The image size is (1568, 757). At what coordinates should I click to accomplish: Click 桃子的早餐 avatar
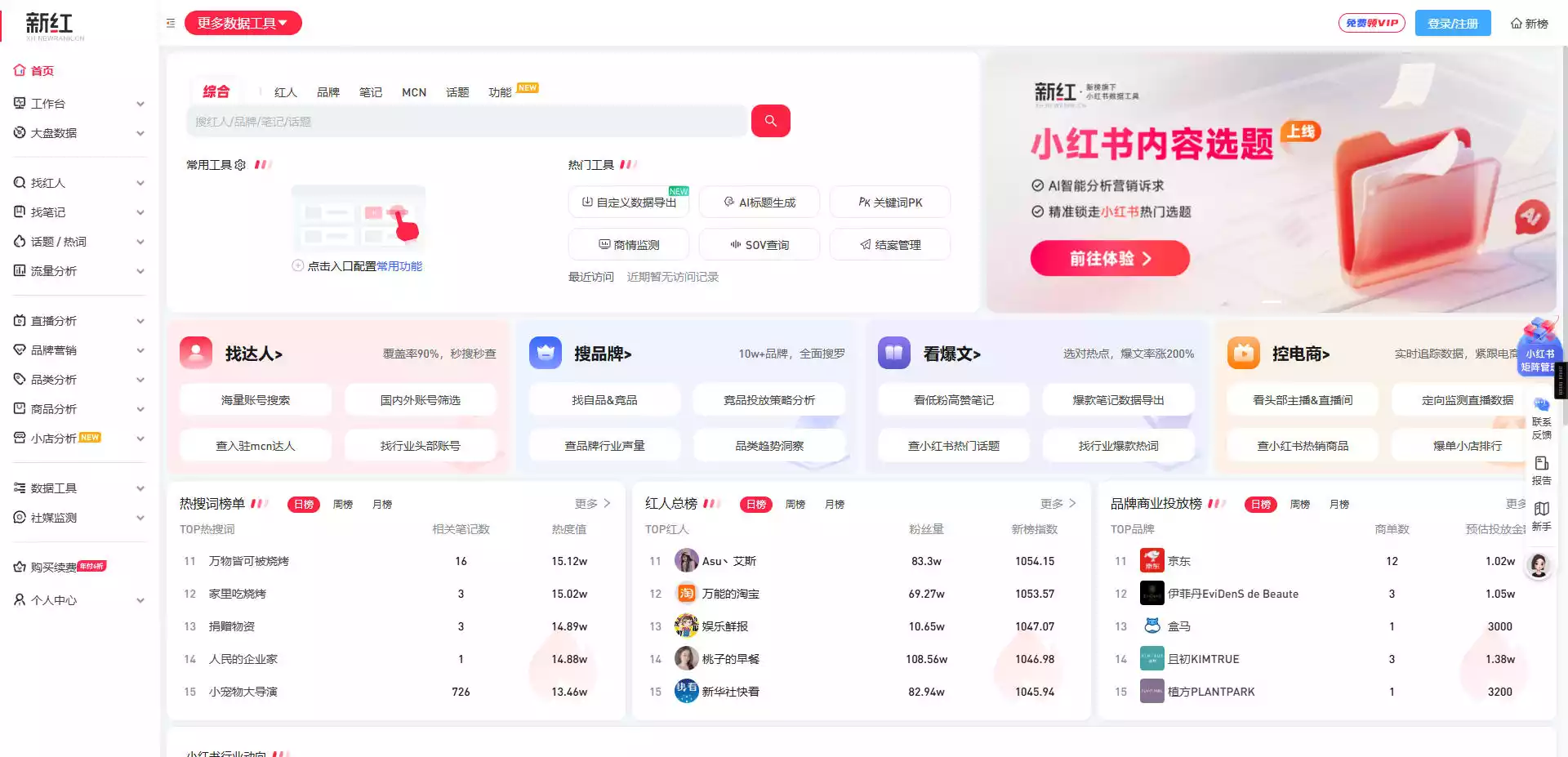(687, 659)
